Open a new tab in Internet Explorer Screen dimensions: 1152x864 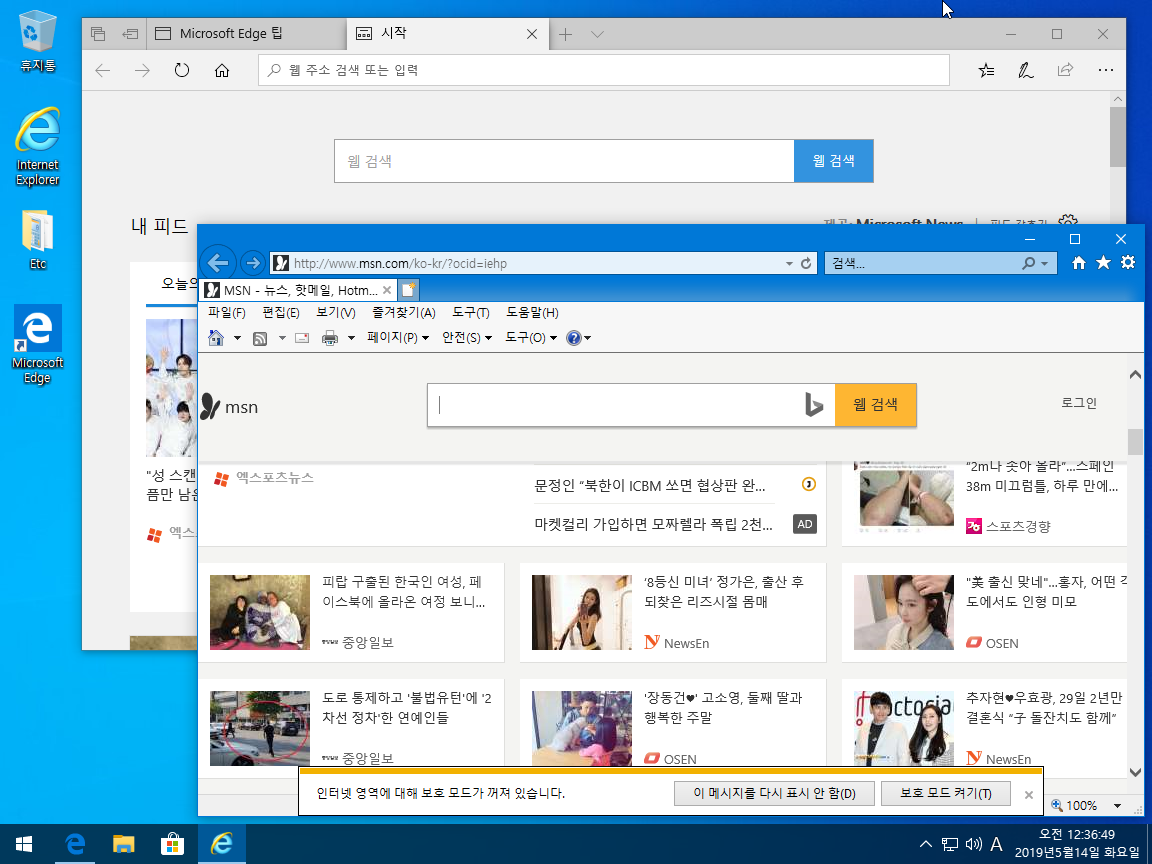coord(408,289)
